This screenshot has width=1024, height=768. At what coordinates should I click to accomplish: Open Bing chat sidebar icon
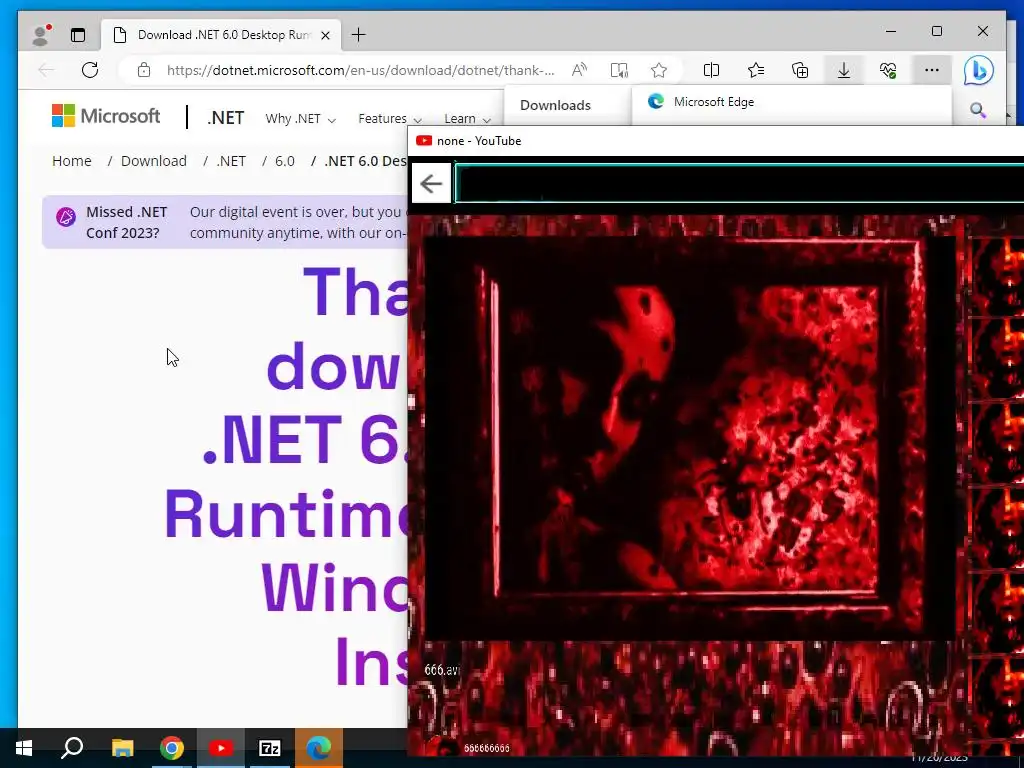click(979, 71)
